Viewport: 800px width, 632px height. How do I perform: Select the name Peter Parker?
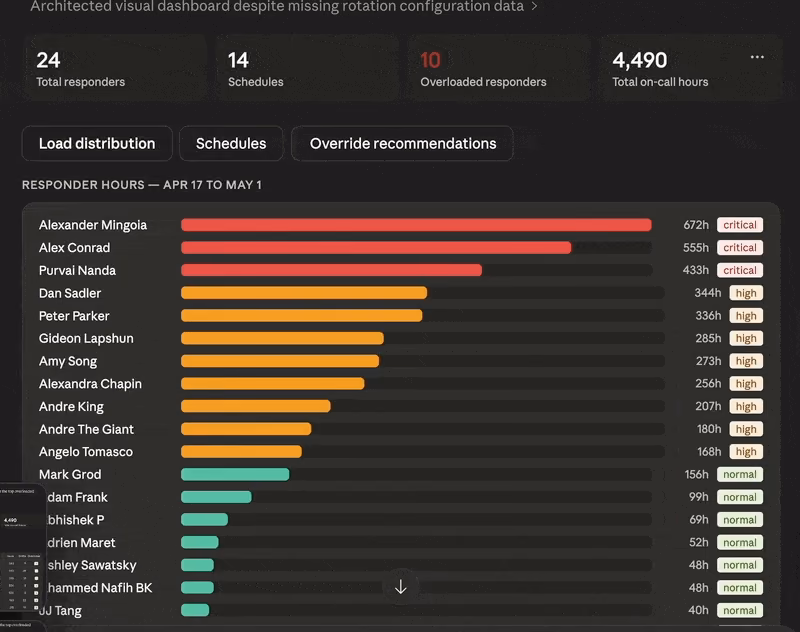click(74, 316)
